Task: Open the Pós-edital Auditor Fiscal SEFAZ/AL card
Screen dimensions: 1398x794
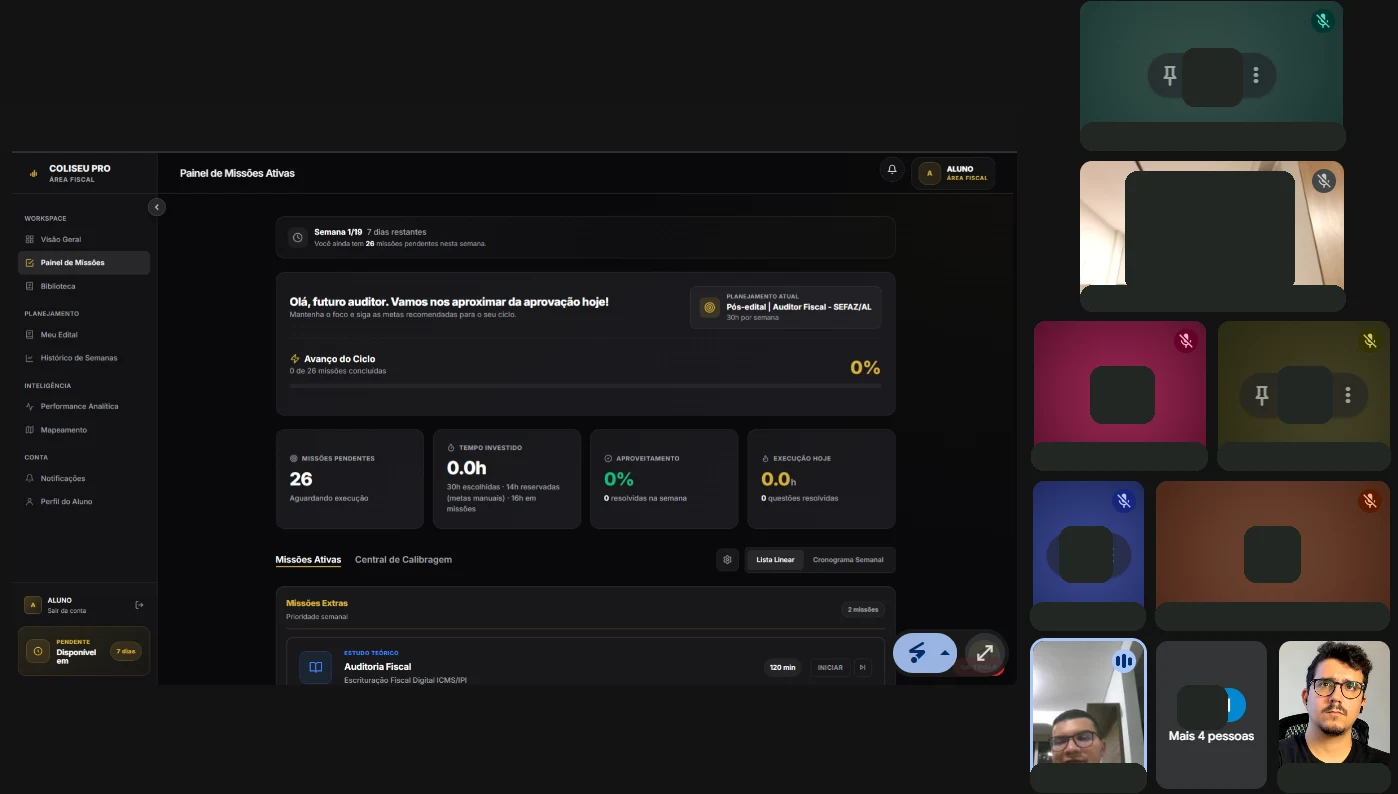Action: [x=785, y=308]
